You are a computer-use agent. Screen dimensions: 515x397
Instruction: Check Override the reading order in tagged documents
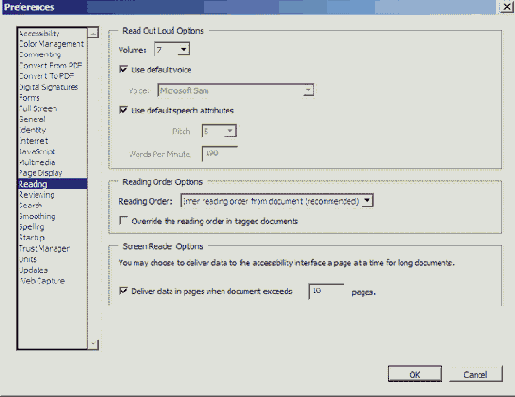pyautogui.click(x=123, y=220)
